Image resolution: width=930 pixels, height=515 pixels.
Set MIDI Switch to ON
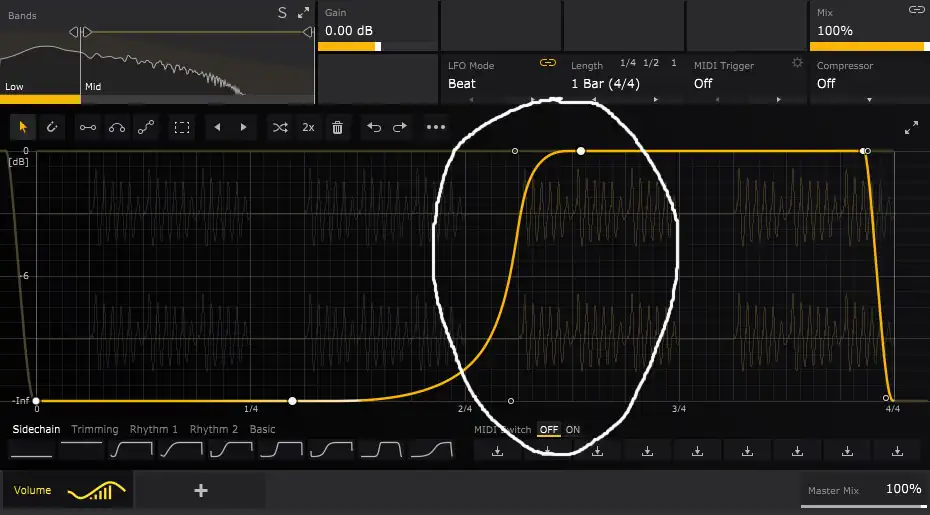[x=572, y=430]
